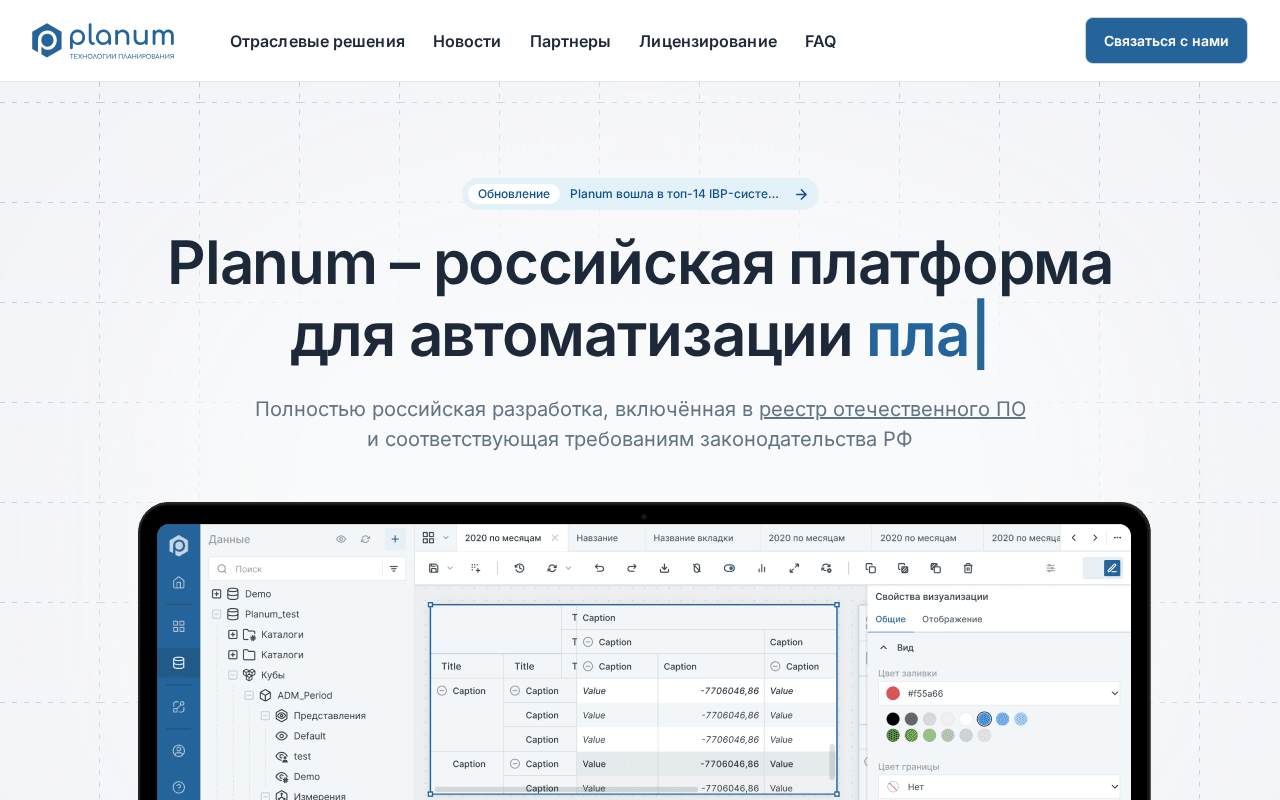Pick the black color swatch
This screenshot has width=1280, height=800.
(893, 719)
